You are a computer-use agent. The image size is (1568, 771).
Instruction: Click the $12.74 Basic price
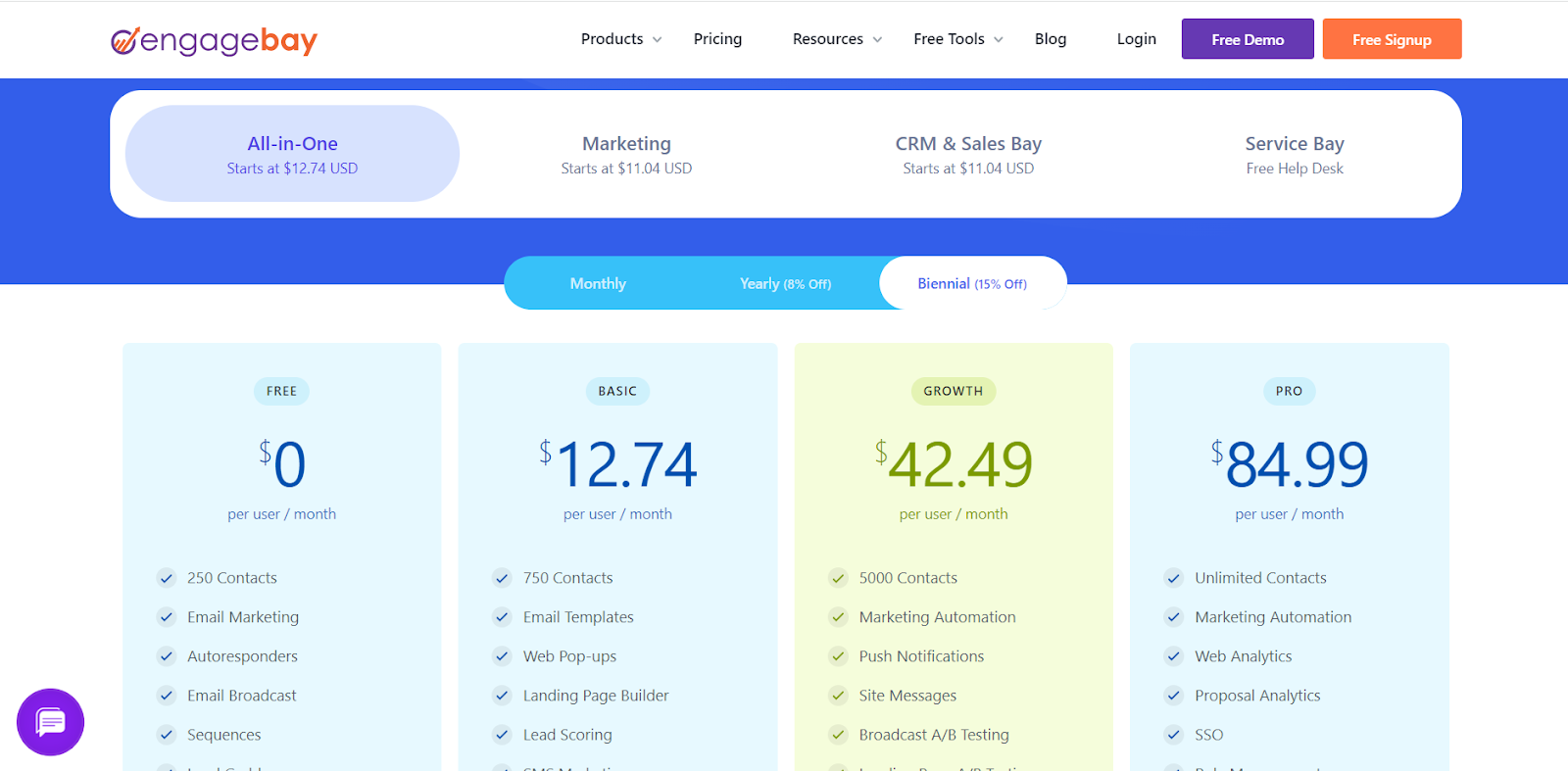[617, 463]
